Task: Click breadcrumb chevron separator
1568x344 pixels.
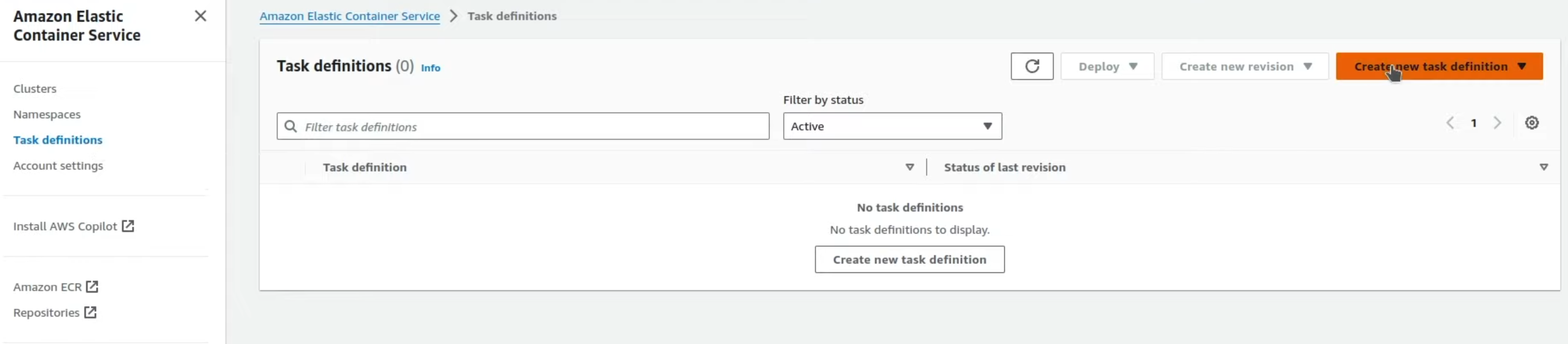Action: coord(454,16)
